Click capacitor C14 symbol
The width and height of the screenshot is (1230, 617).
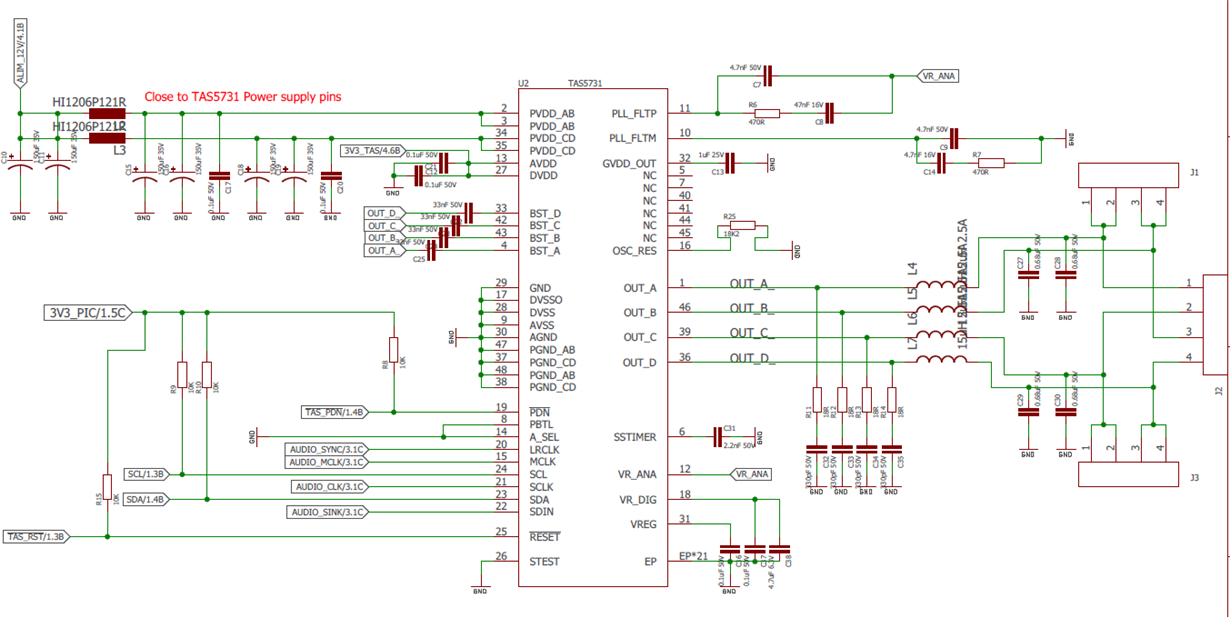point(942,163)
